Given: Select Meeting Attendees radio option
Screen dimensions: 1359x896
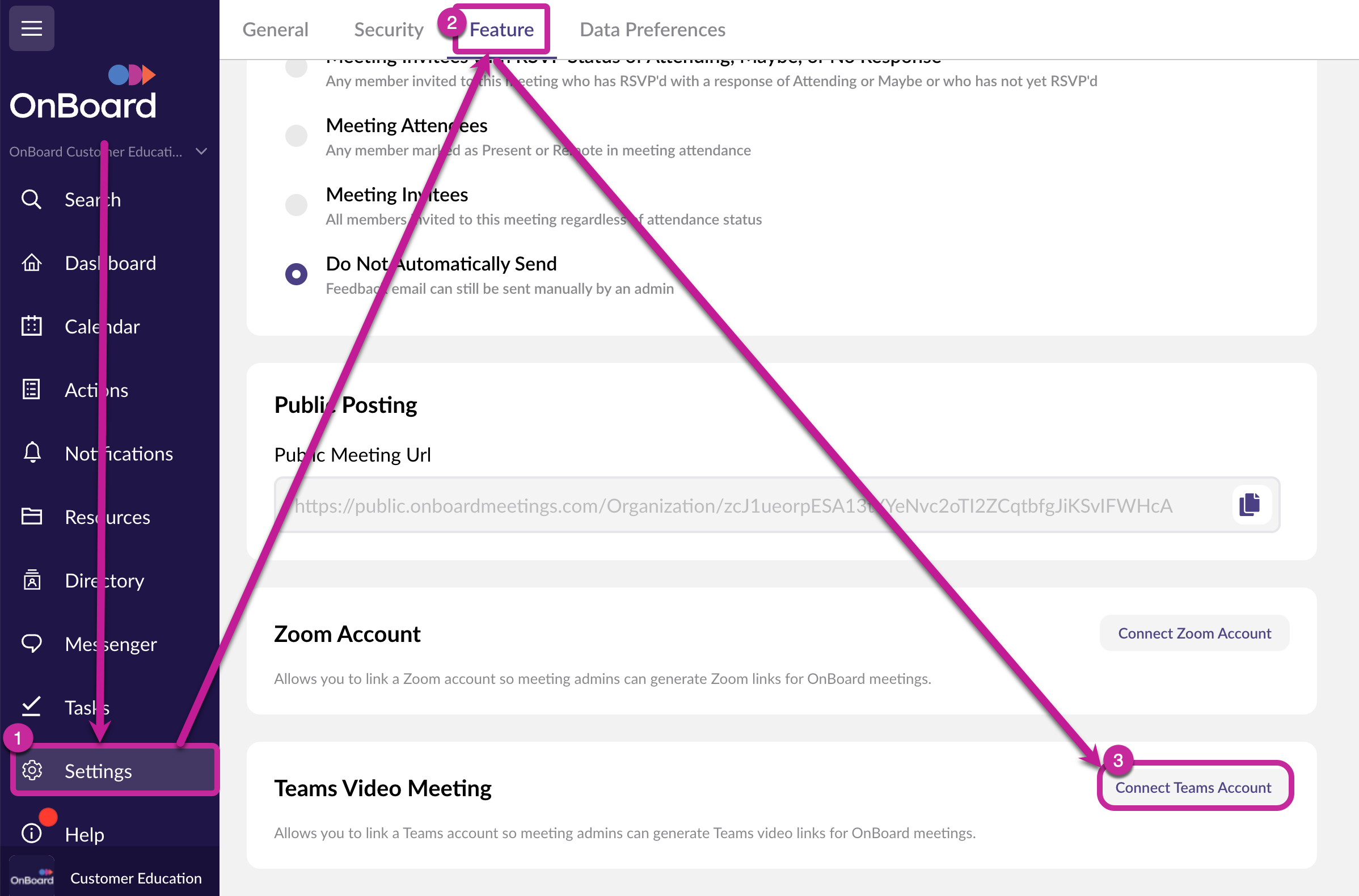Looking at the screenshot, I should pyautogui.click(x=296, y=136).
